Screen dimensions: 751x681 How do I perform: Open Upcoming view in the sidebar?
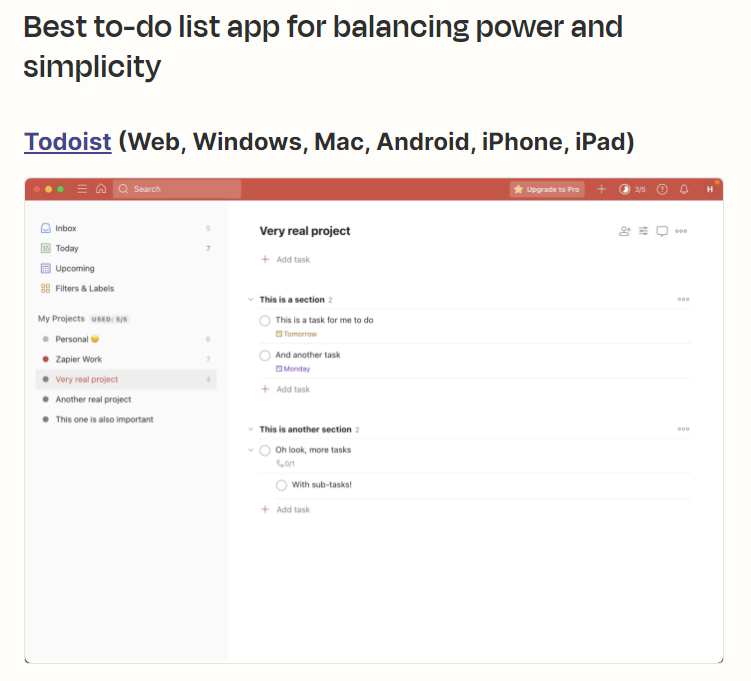click(126, 268)
